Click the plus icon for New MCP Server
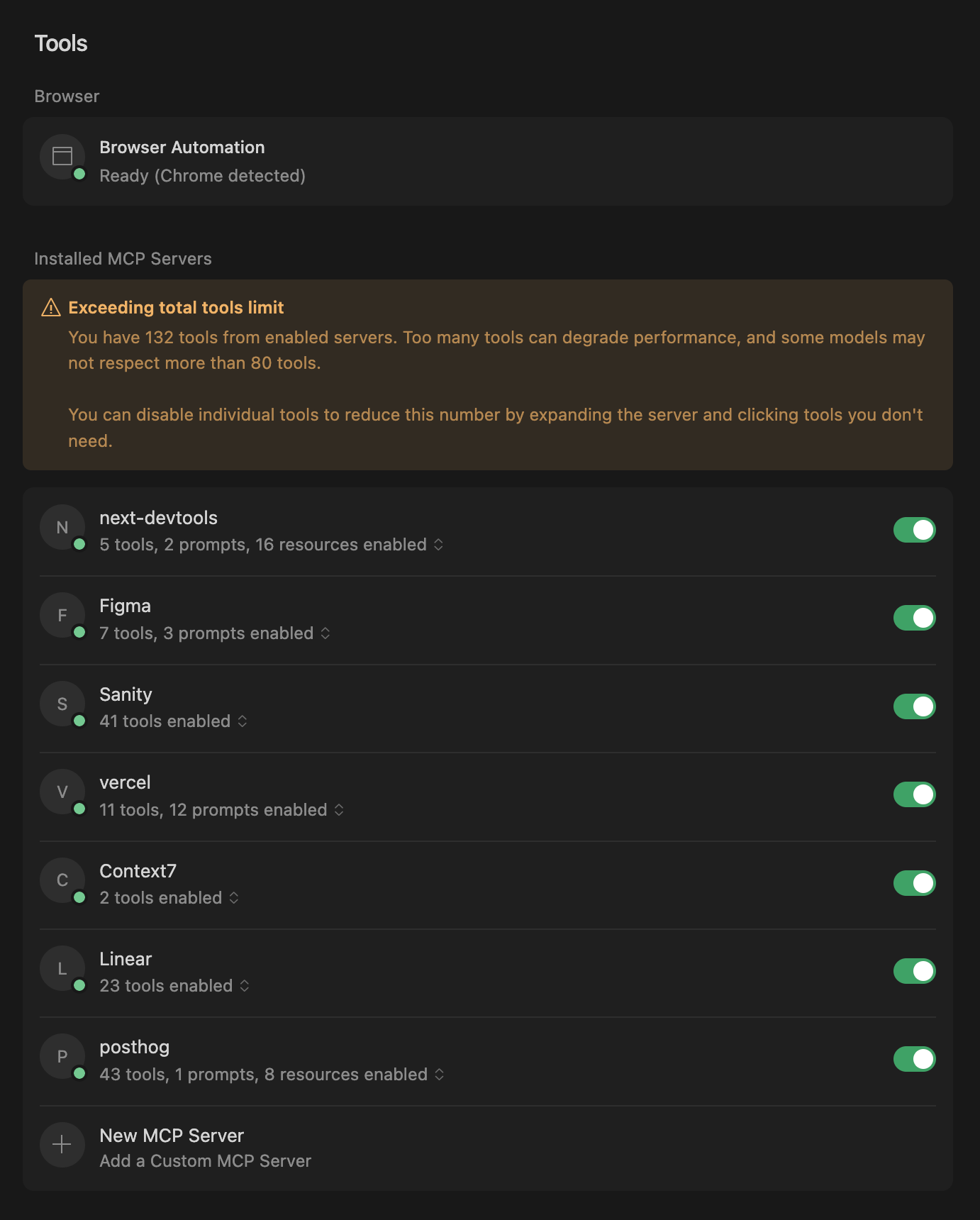Image resolution: width=980 pixels, height=1220 pixels. [x=62, y=1144]
